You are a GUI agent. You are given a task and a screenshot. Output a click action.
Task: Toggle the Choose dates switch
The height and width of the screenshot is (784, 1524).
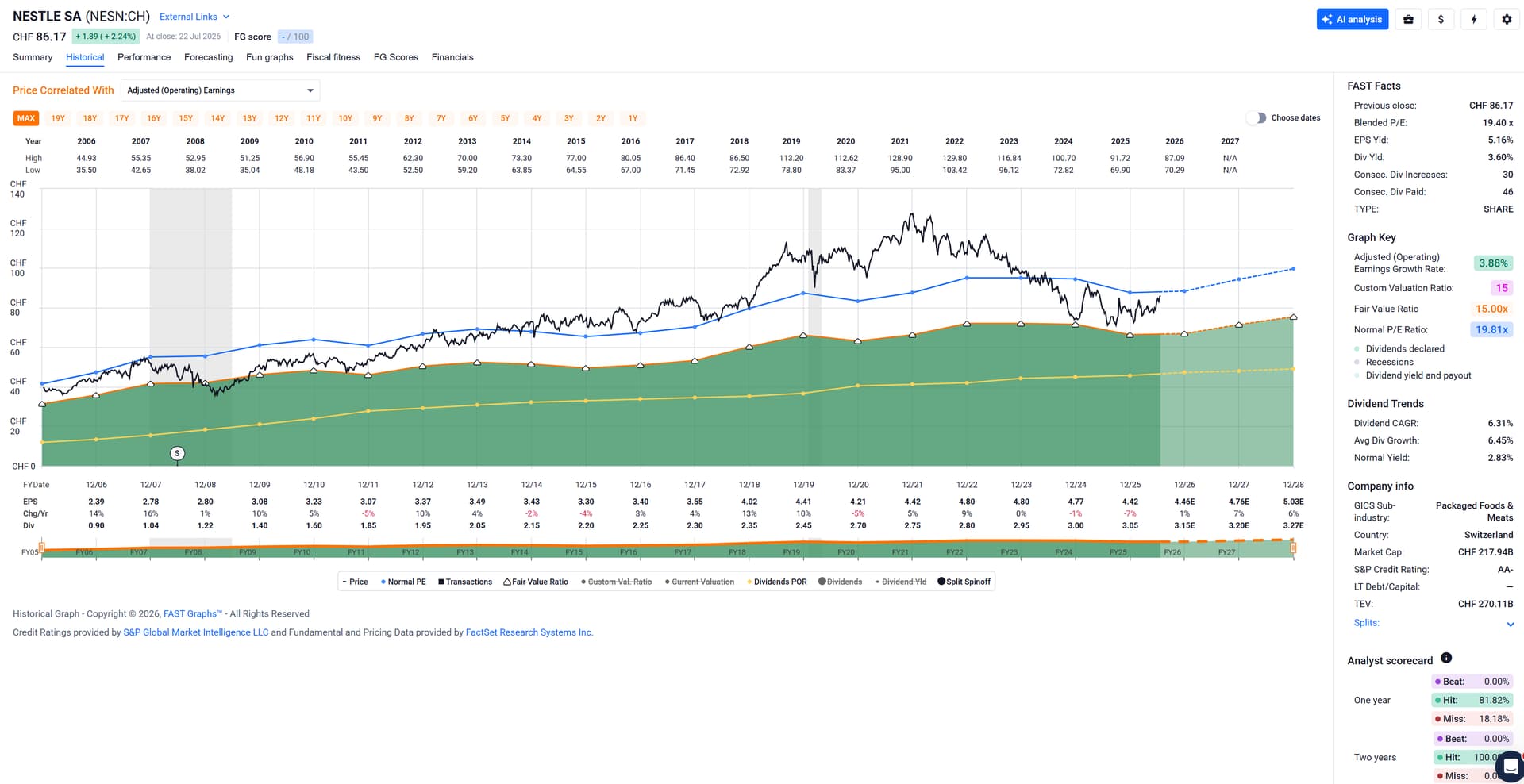point(1256,117)
